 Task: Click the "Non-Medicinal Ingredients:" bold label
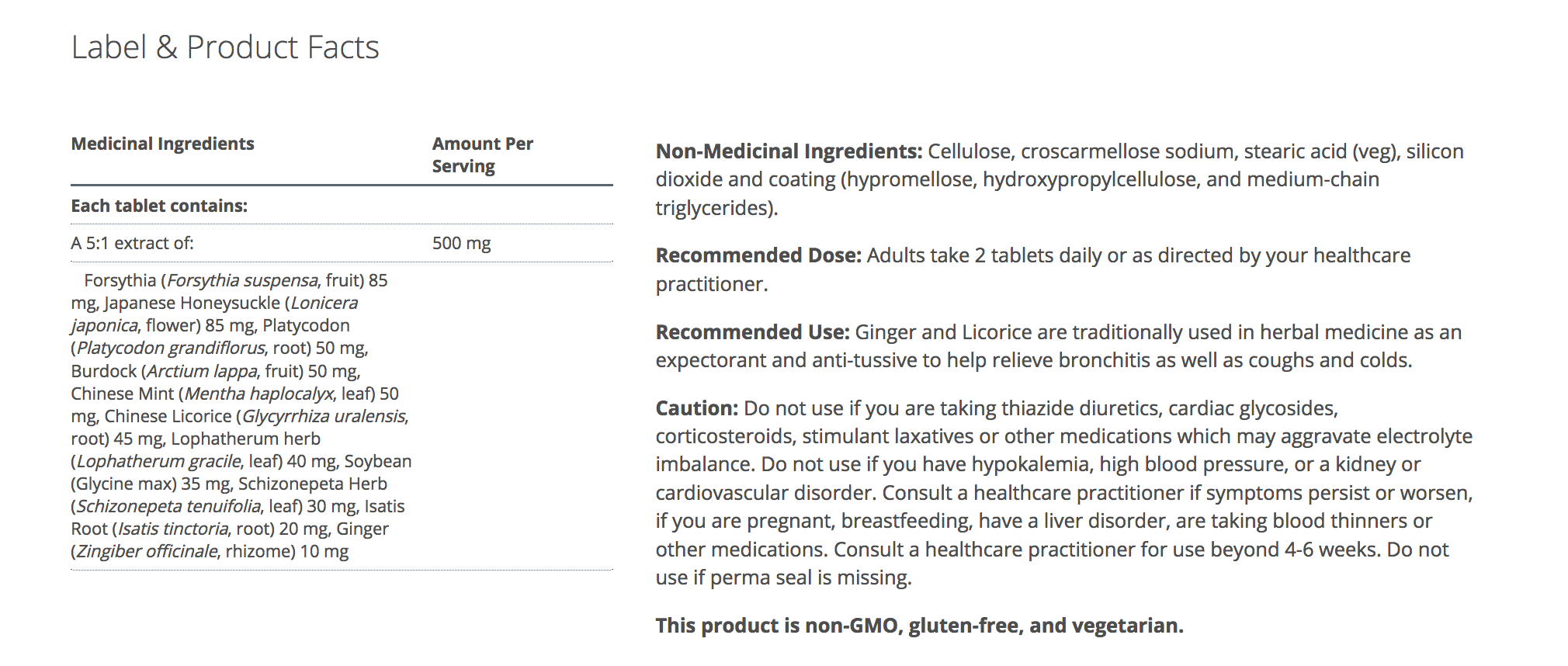coord(789,151)
